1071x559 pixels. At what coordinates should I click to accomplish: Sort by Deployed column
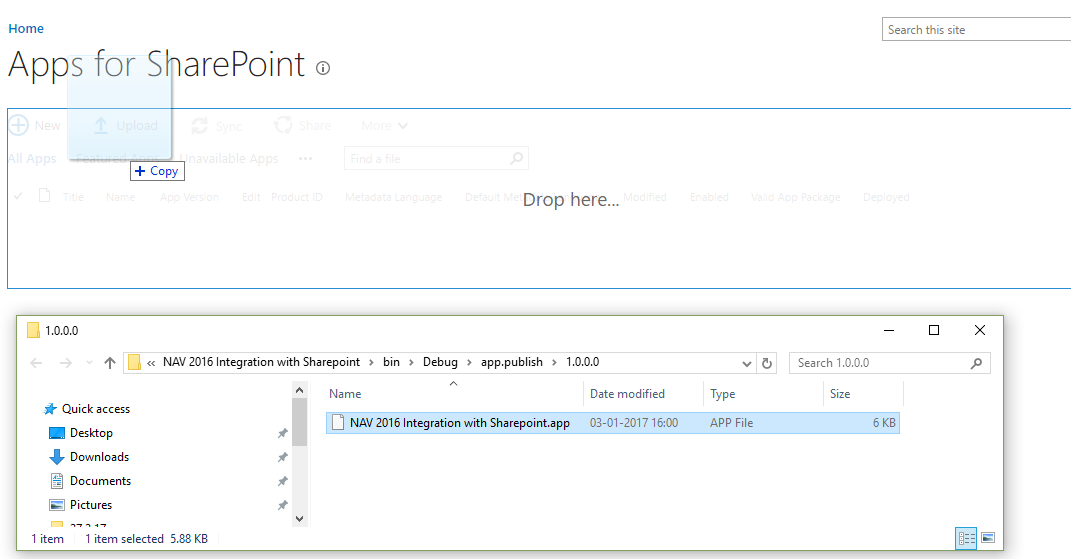886,197
